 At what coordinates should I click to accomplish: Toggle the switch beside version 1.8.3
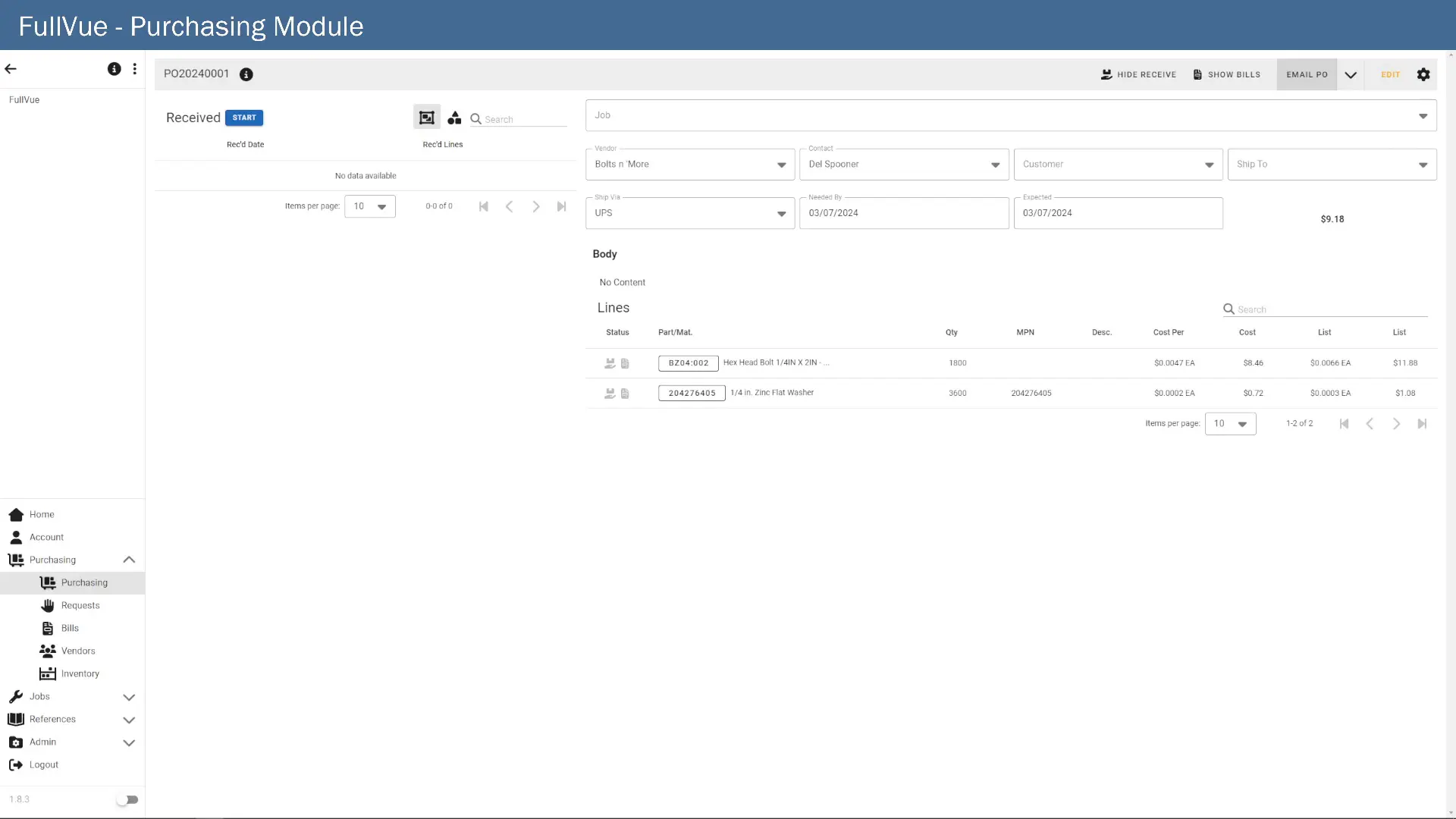(x=127, y=800)
